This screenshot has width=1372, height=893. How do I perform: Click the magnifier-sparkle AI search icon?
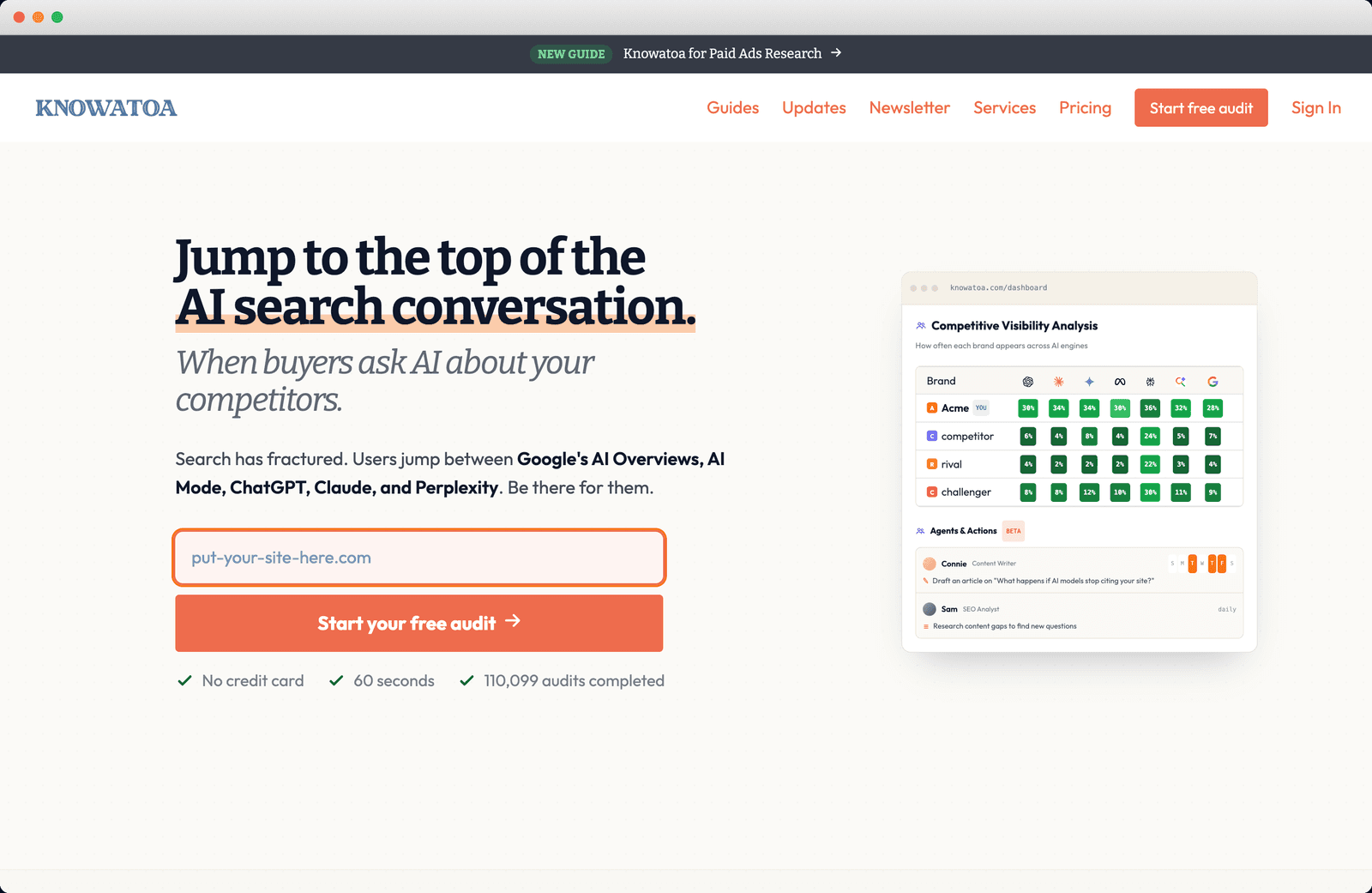click(x=1181, y=382)
